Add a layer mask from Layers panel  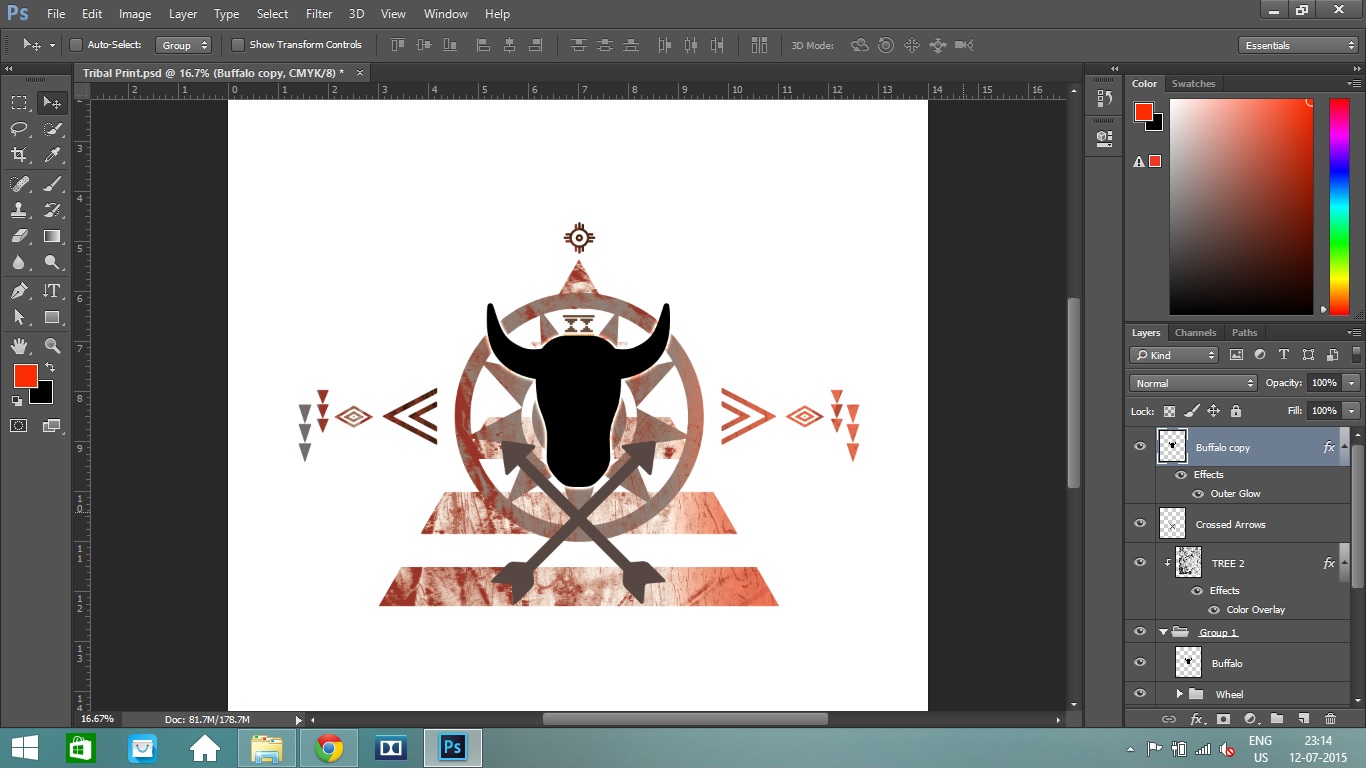coord(1222,719)
